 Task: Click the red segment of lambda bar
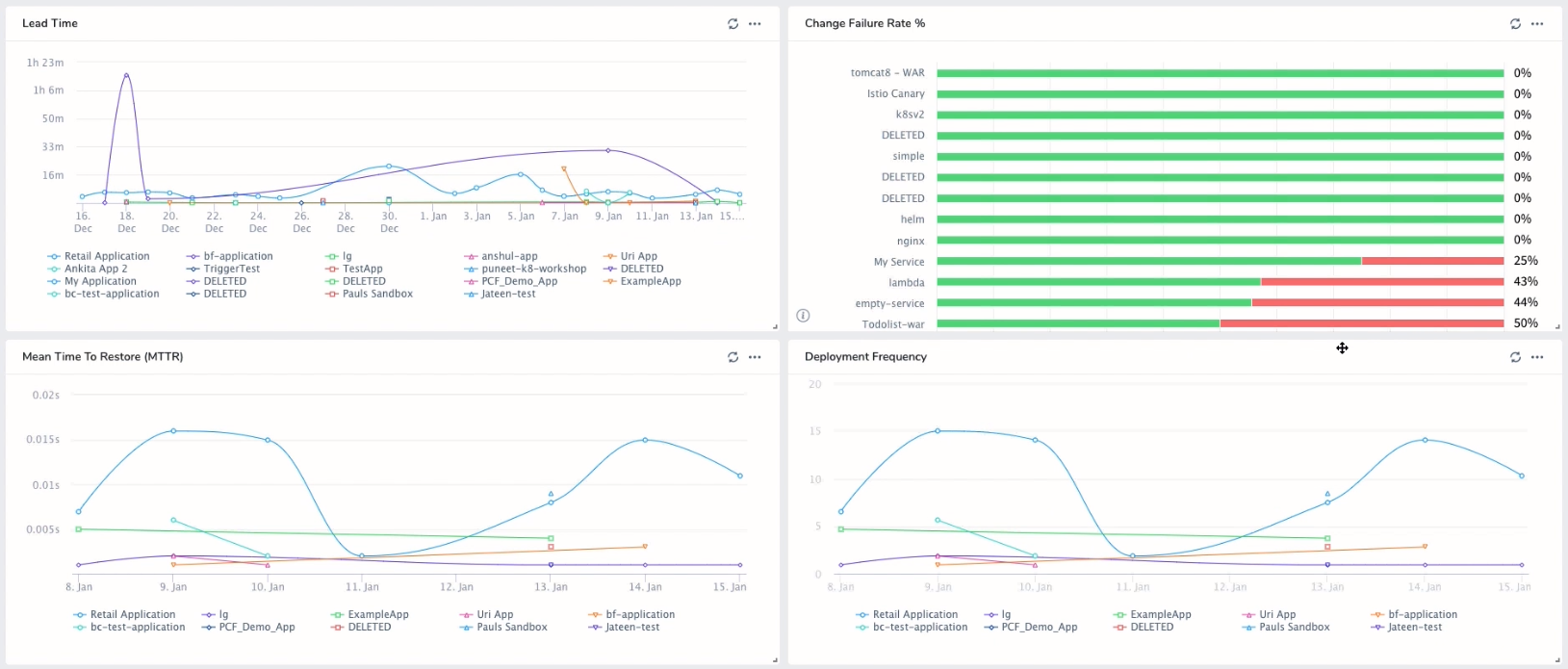pyautogui.click(x=1382, y=282)
